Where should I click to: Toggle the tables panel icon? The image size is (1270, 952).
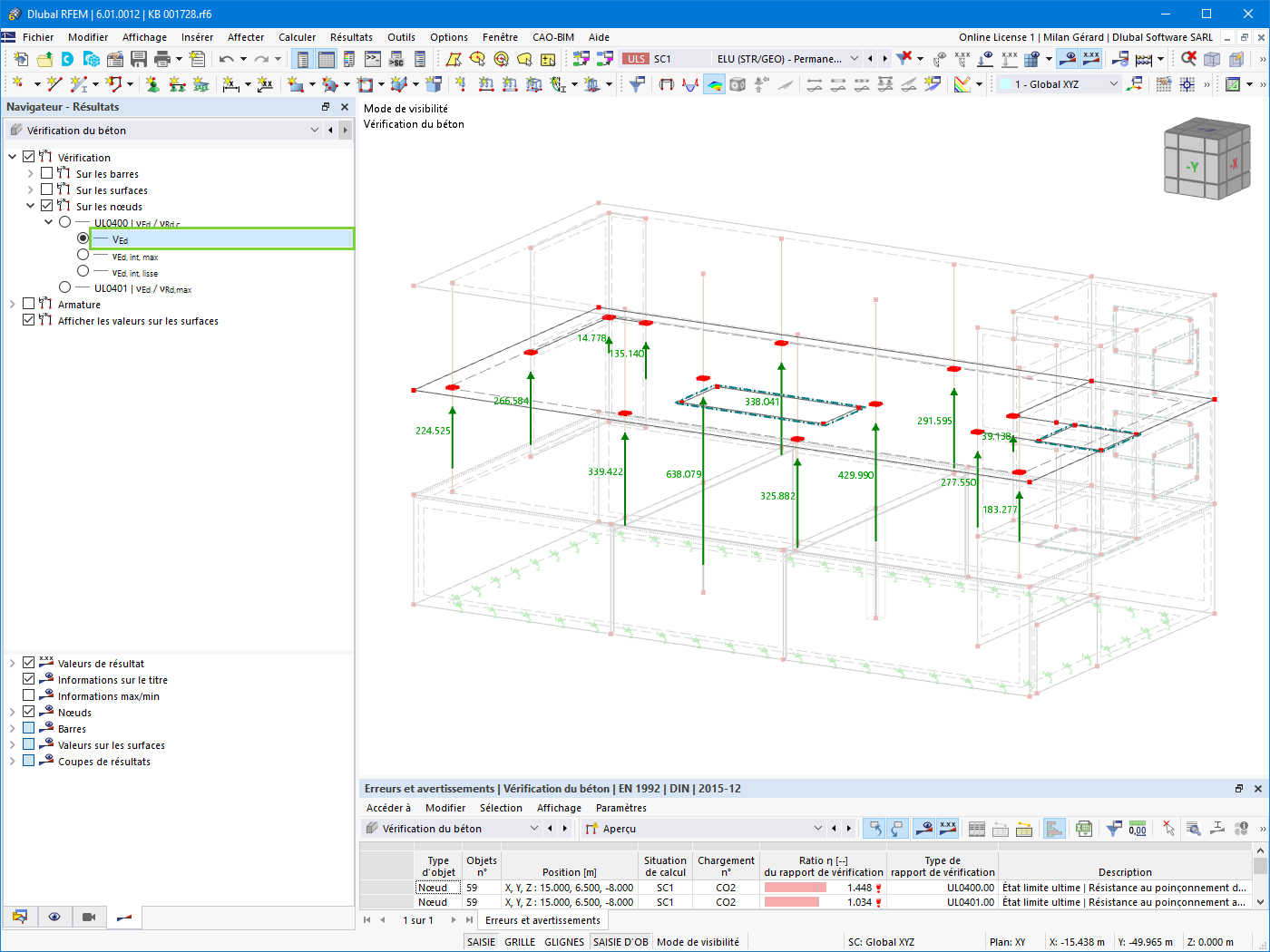coord(326,59)
